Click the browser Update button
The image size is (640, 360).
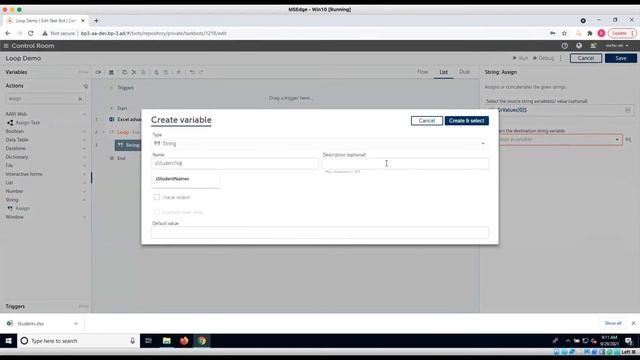tap(622, 33)
